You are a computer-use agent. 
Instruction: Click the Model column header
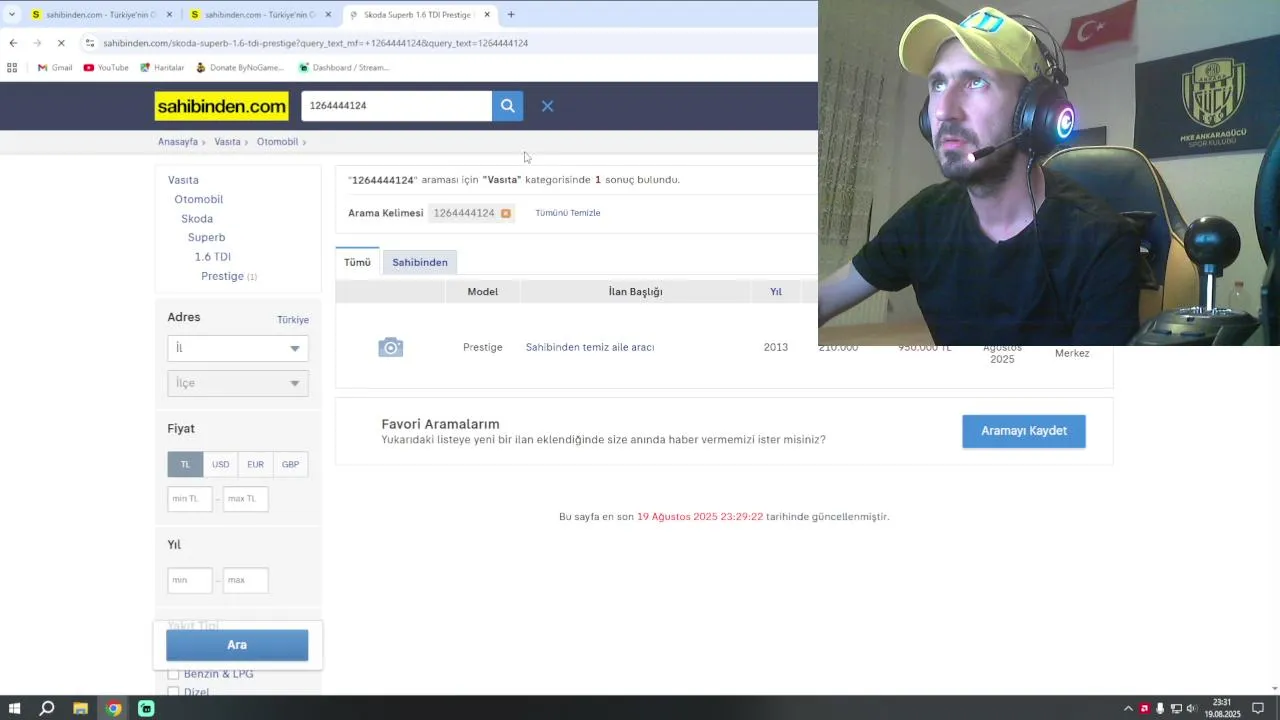click(x=482, y=291)
